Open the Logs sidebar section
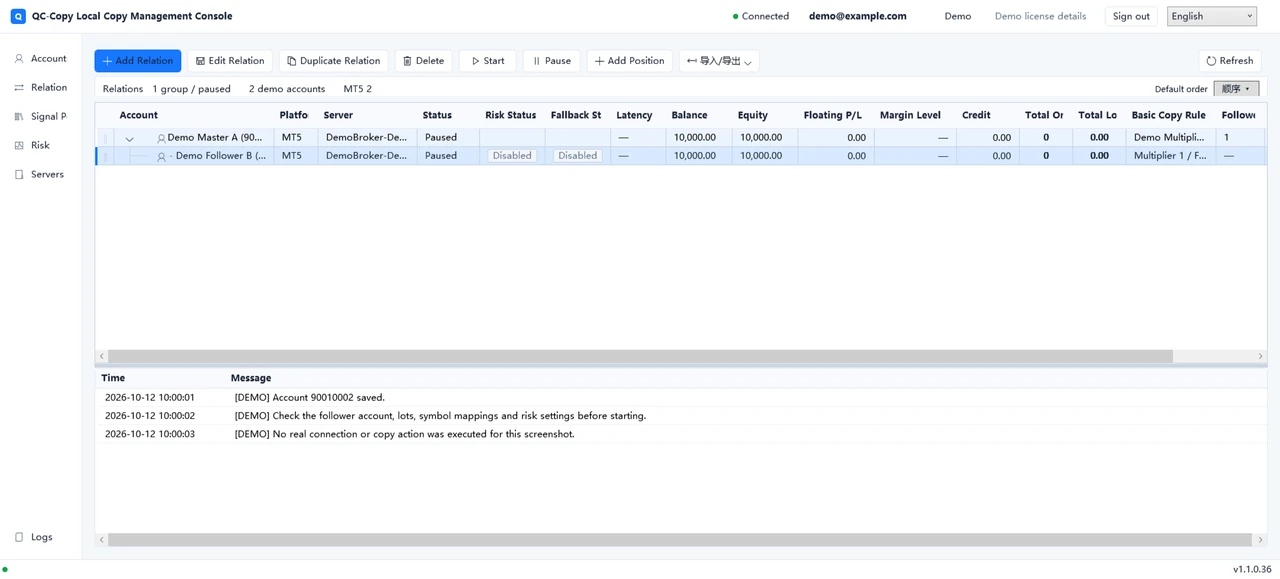The width and height of the screenshot is (1280, 579). 41,537
